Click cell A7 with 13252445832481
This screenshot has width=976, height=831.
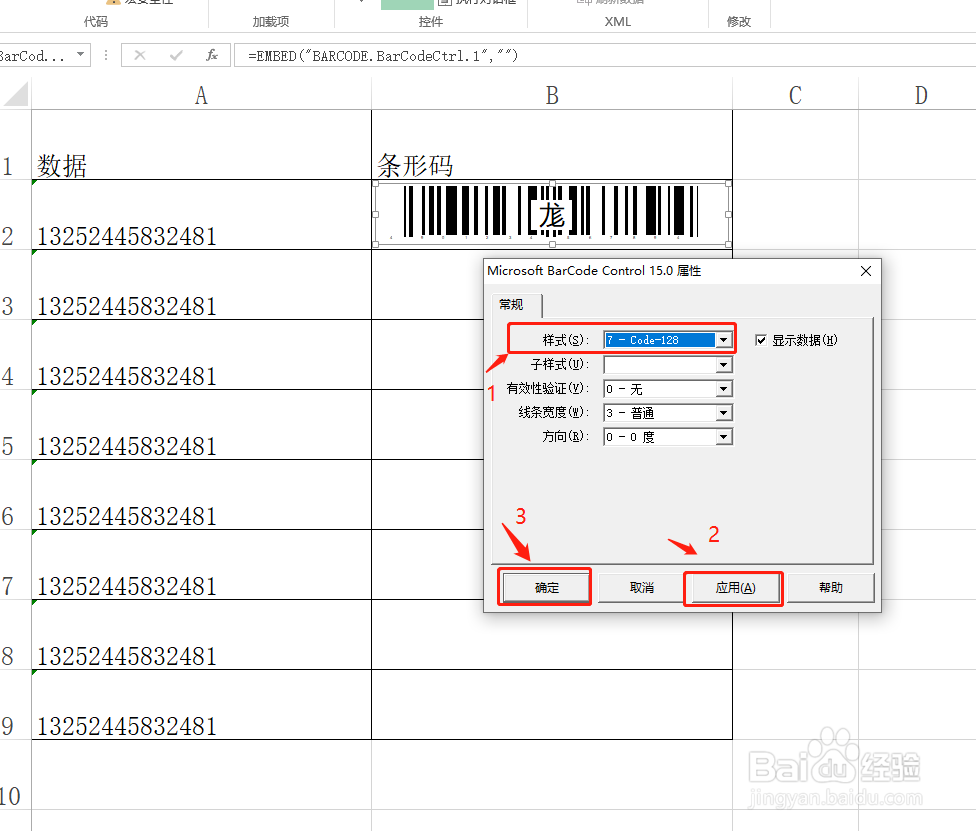click(201, 565)
